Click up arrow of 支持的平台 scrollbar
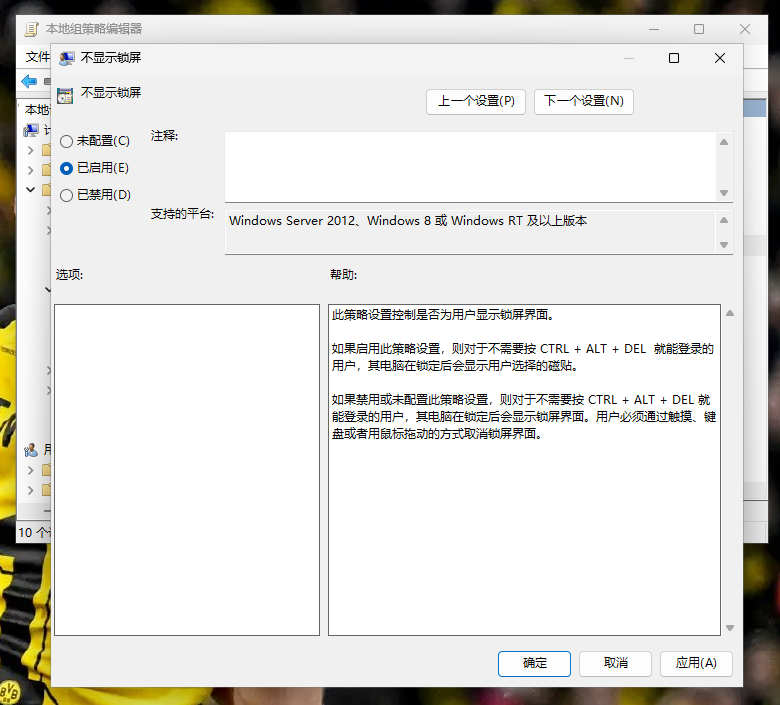This screenshot has height=705, width=780. (x=724, y=220)
